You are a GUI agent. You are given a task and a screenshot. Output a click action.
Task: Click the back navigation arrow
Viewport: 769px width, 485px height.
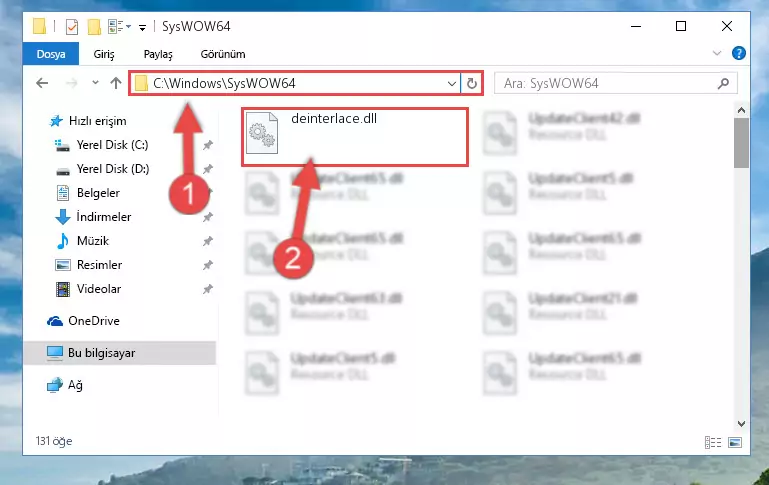[42, 83]
